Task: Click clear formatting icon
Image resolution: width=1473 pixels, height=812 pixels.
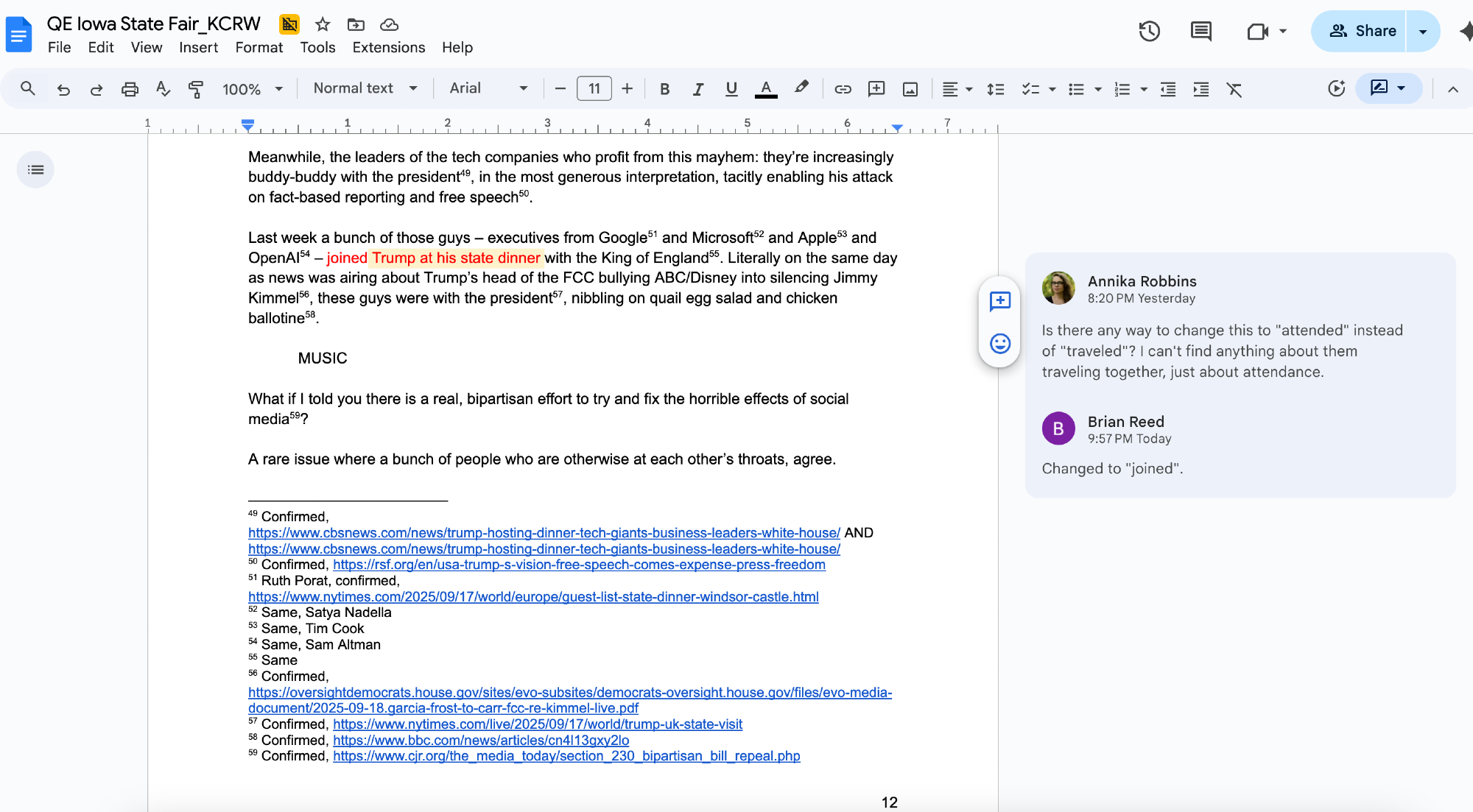Action: (x=1234, y=89)
